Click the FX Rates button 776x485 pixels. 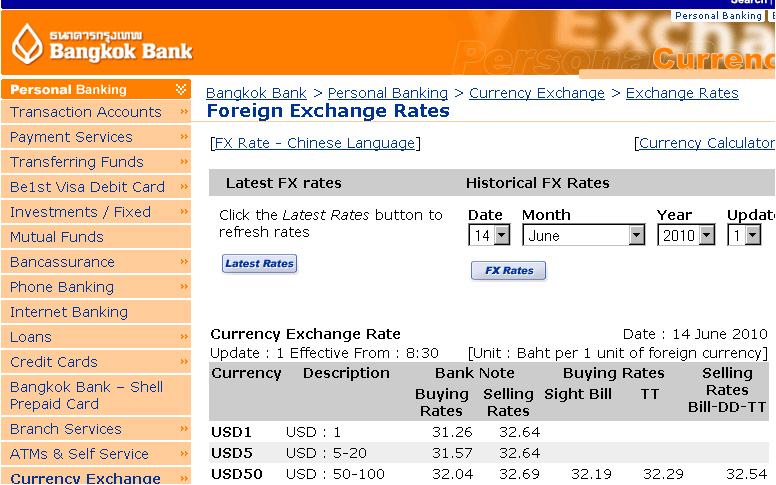point(509,271)
